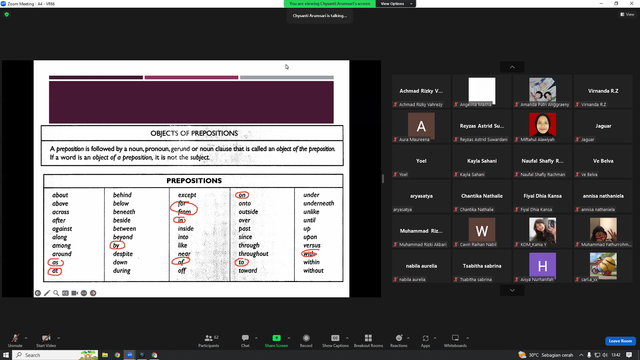Screen dimensions: 640x360
Task: Expand the Share Screen options arrow
Action: click(289, 338)
